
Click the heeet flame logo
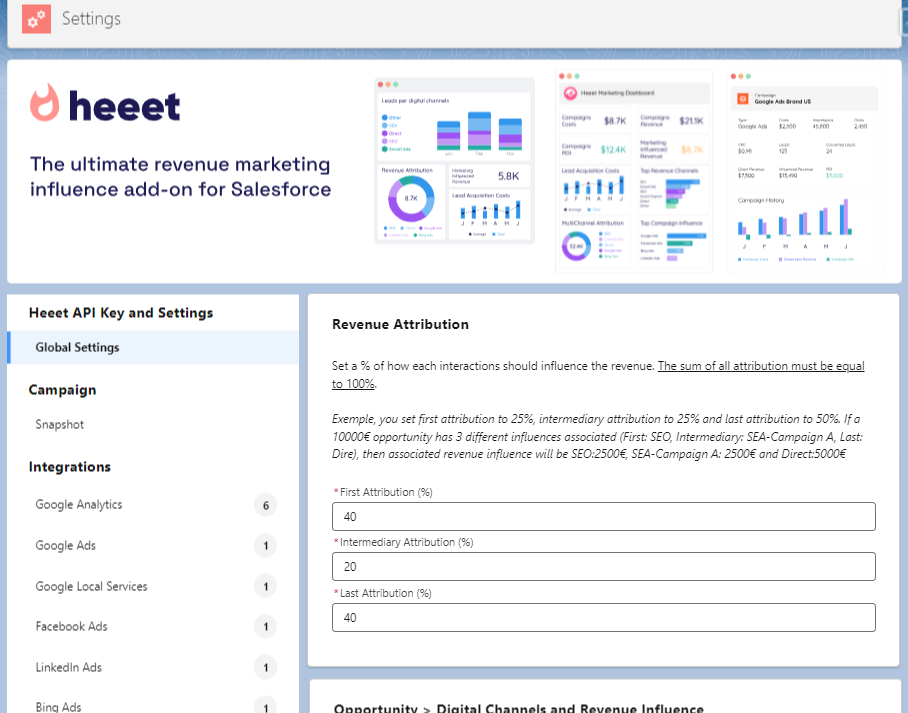click(x=45, y=103)
